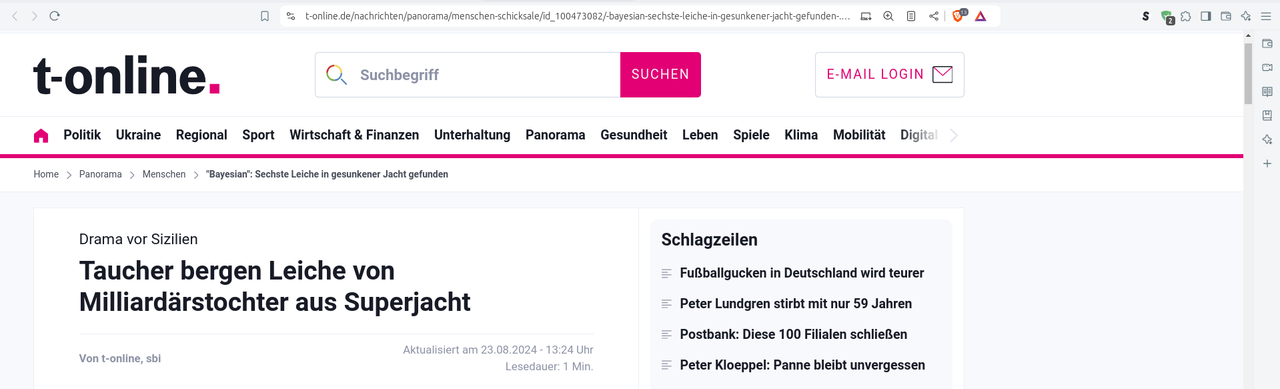
Task: Open E-MAIL LOGIN button
Action: pos(889,75)
